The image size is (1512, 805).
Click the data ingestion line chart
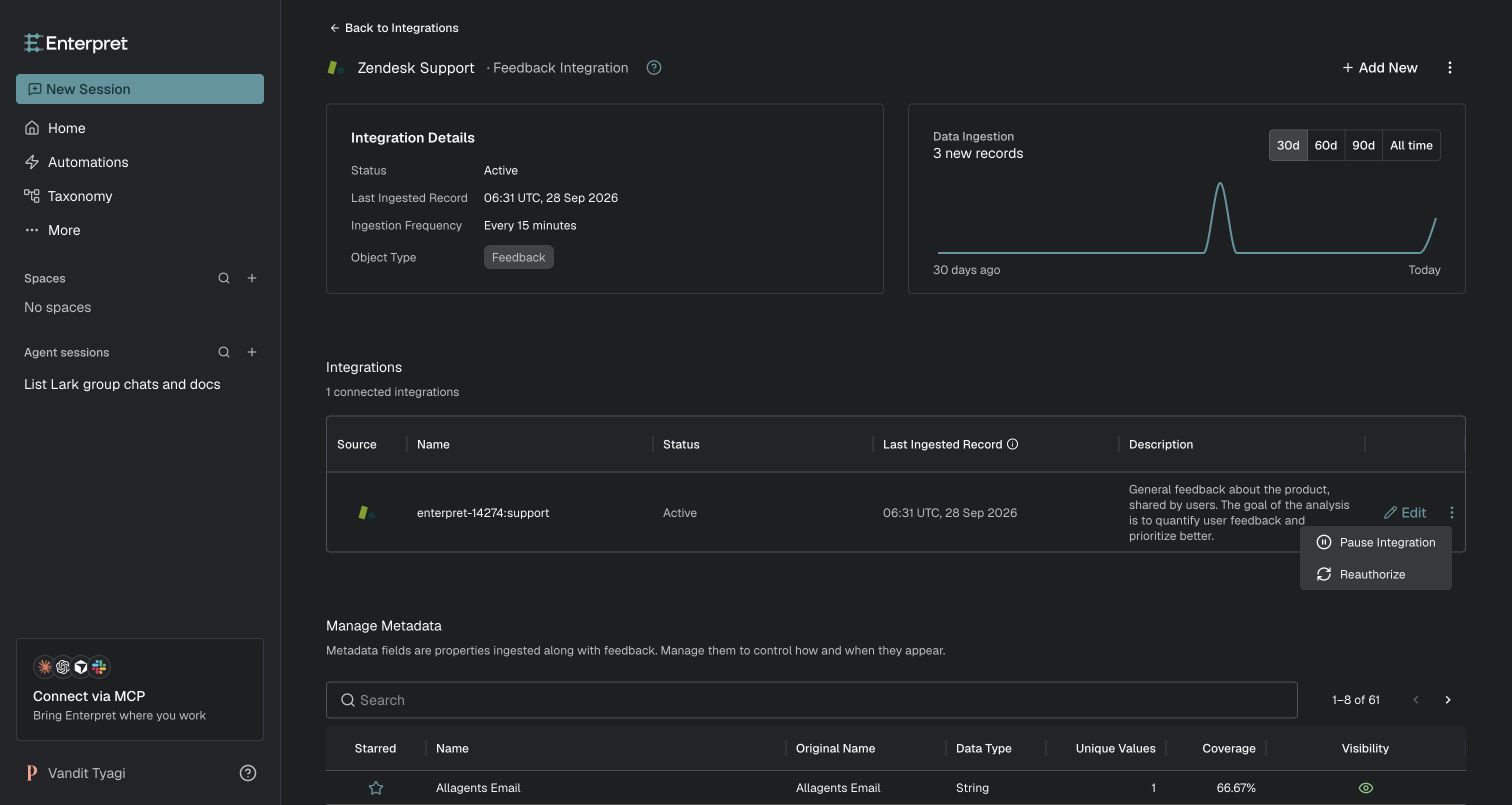1187,218
